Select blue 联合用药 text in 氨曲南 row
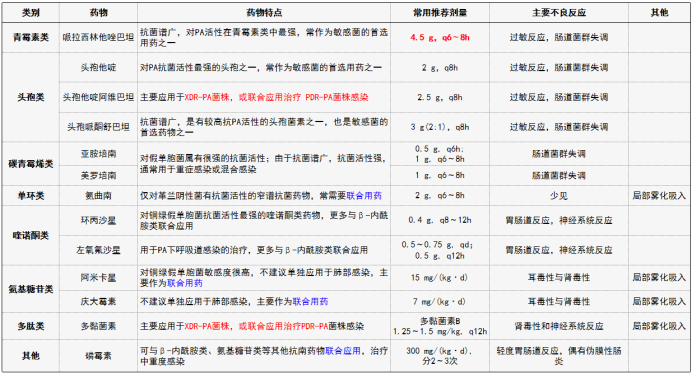Image resolution: width=692 pixels, height=375 pixels. pyautogui.click(x=364, y=195)
